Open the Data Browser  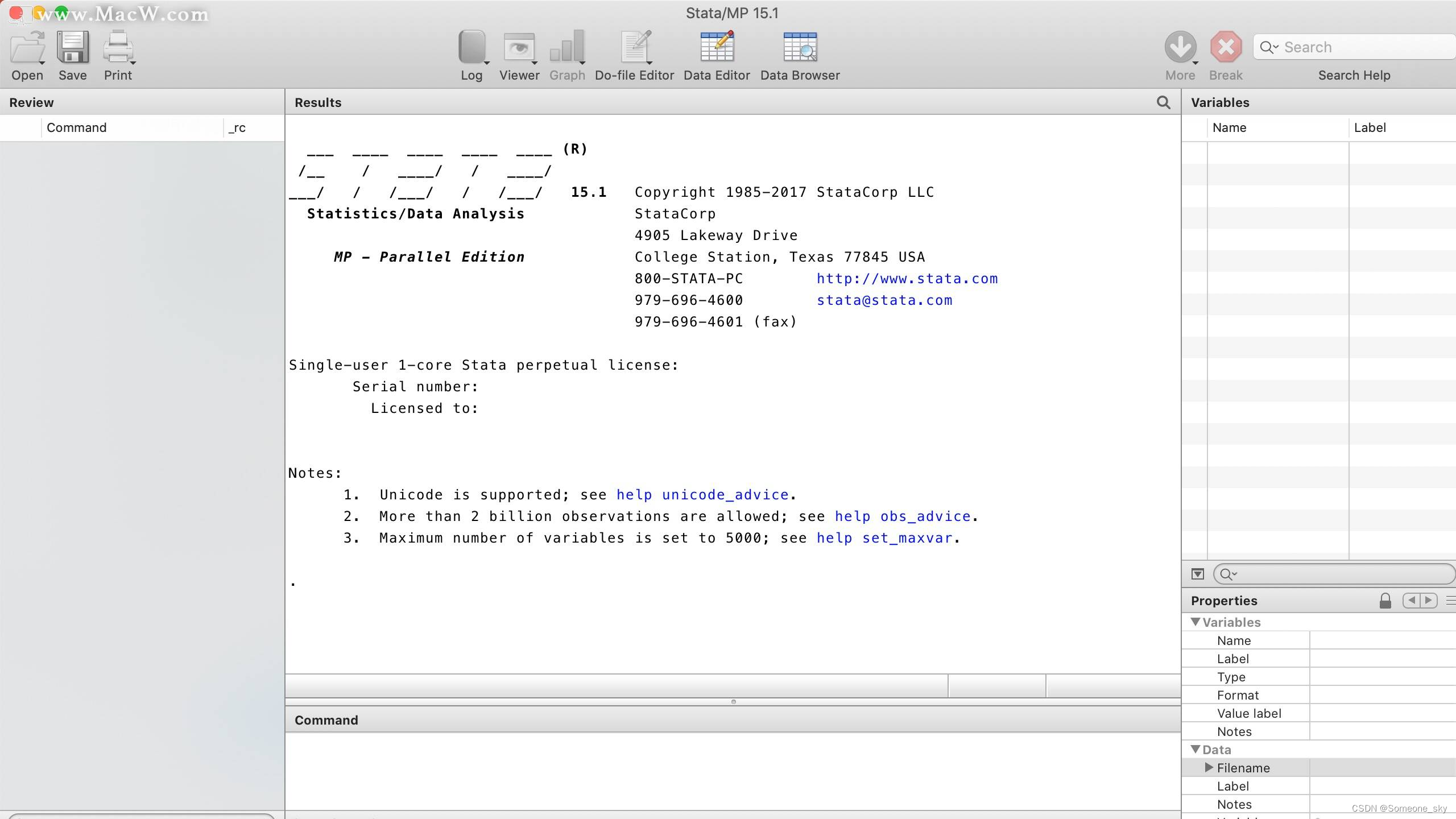[800, 47]
